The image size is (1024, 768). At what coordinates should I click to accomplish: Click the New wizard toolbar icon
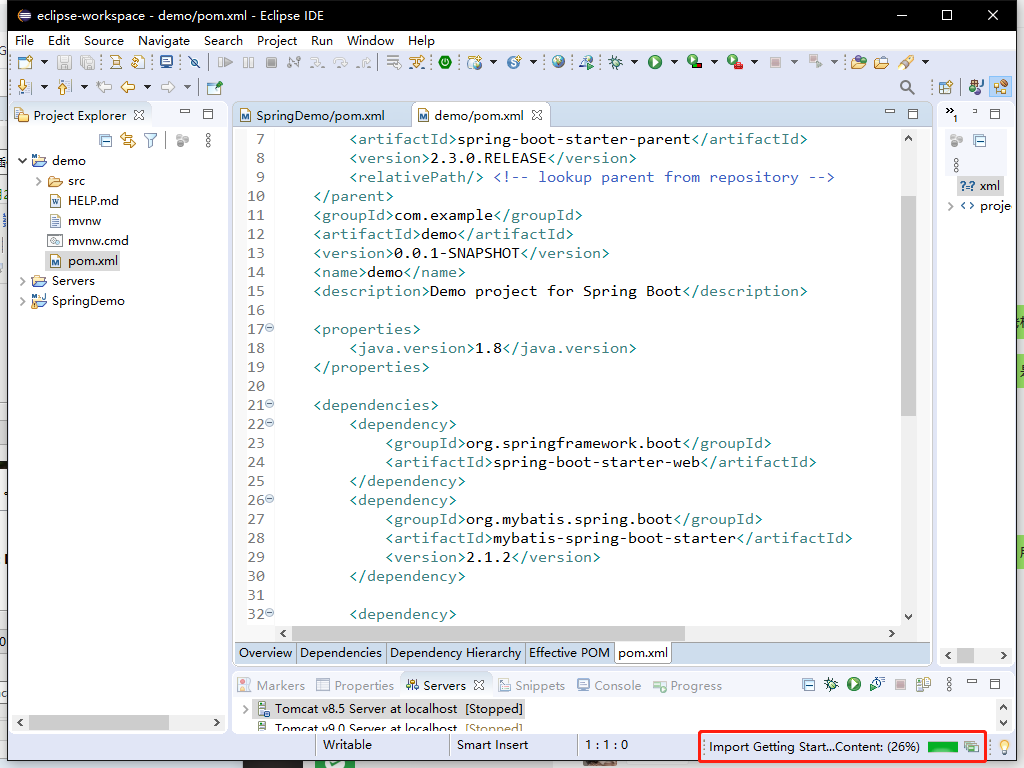point(25,62)
